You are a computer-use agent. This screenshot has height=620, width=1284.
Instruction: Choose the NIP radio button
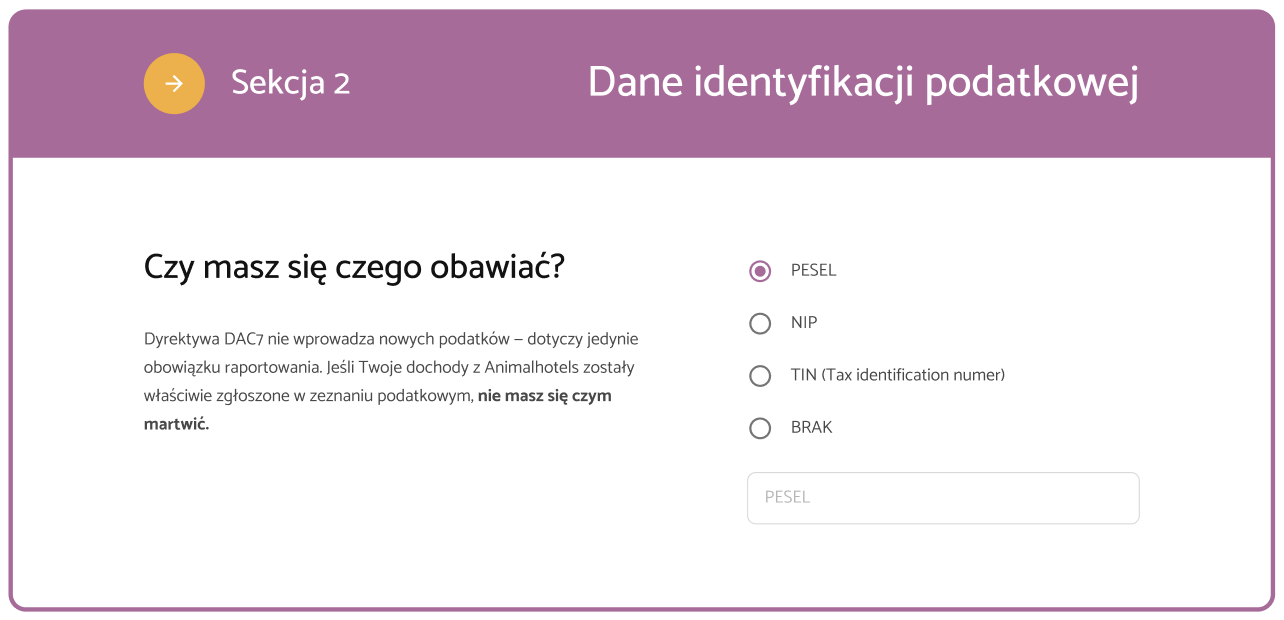(x=760, y=323)
